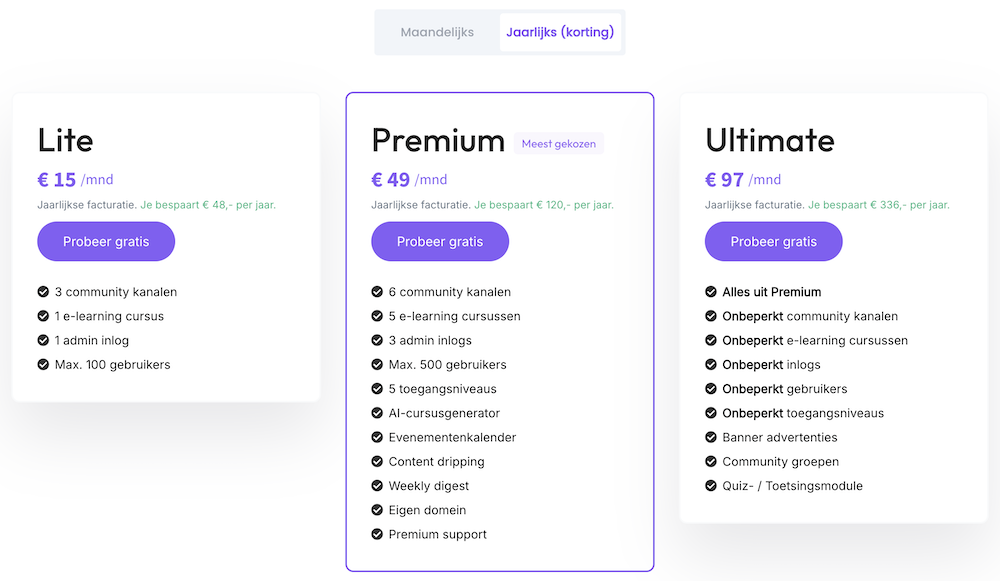Click the checkmark next to 'Banner advertenties'
This screenshot has height=581, width=1000.
point(709,437)
